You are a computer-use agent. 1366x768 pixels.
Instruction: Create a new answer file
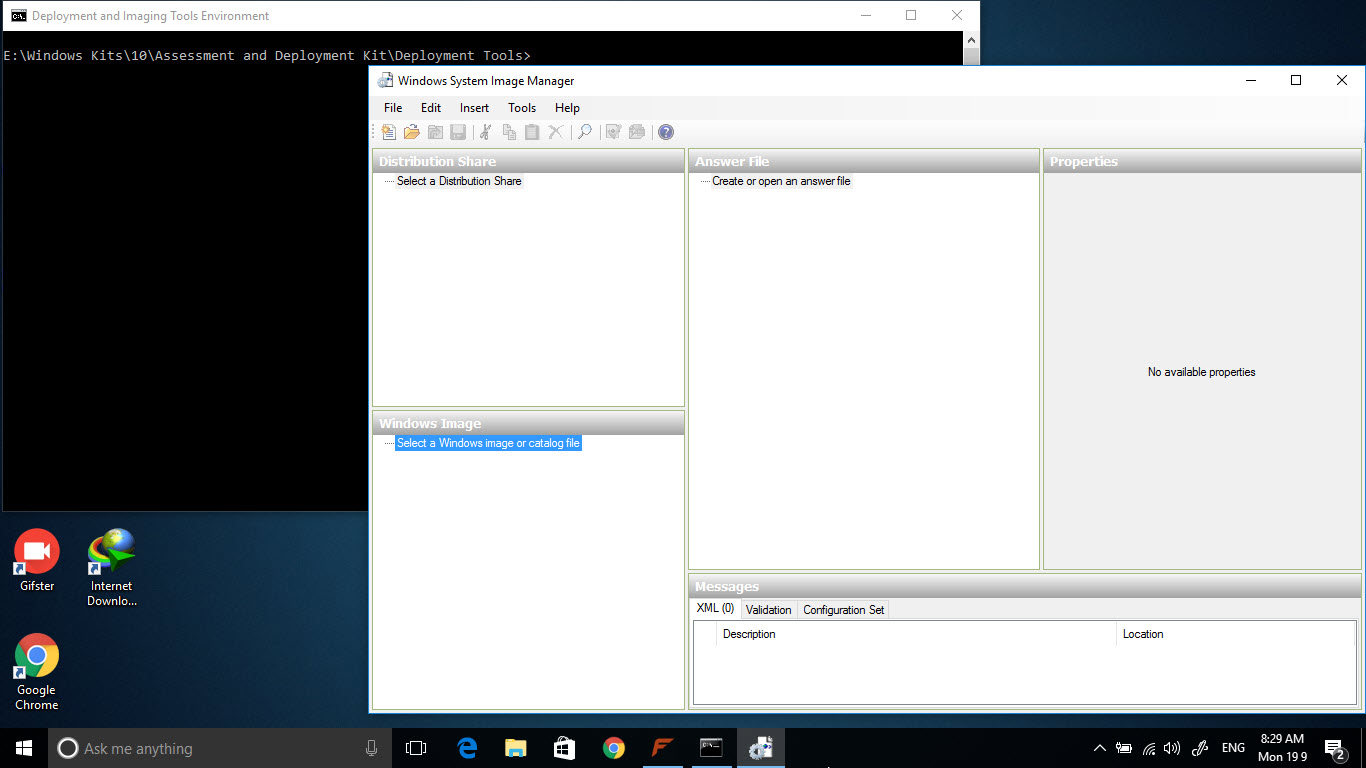pos(388,131)
